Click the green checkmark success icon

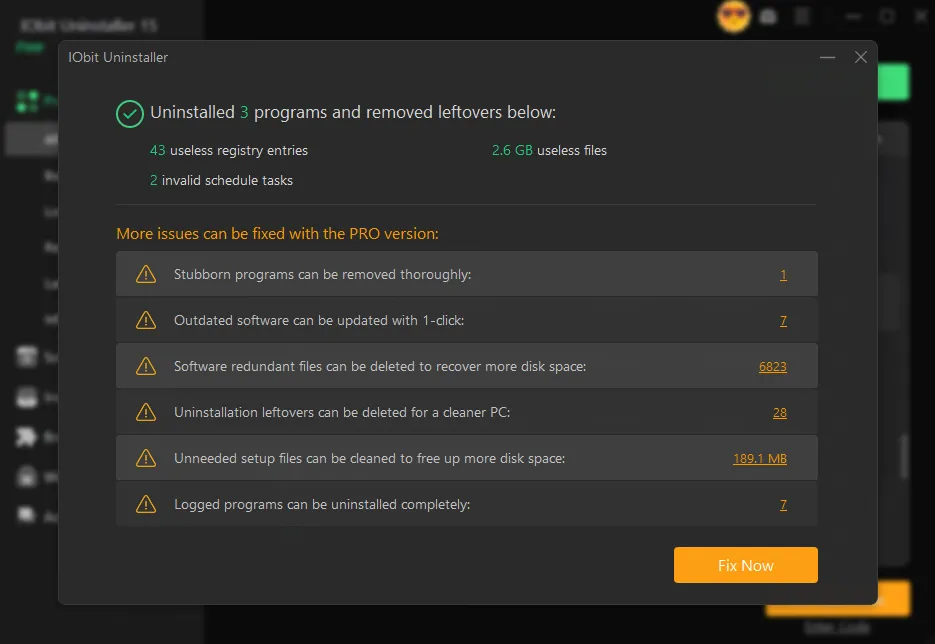pos(128,114)
